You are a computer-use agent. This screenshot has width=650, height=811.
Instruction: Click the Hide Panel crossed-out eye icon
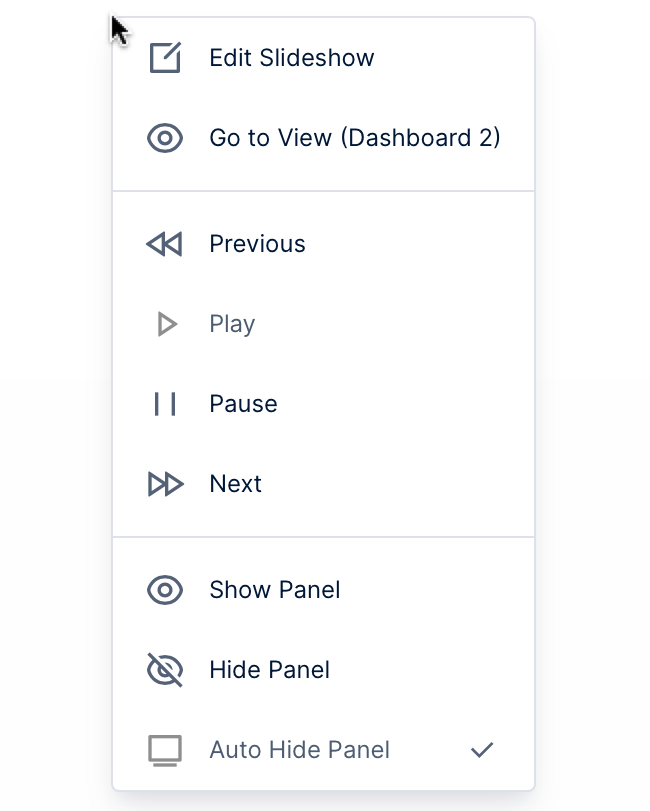point(165,670)
